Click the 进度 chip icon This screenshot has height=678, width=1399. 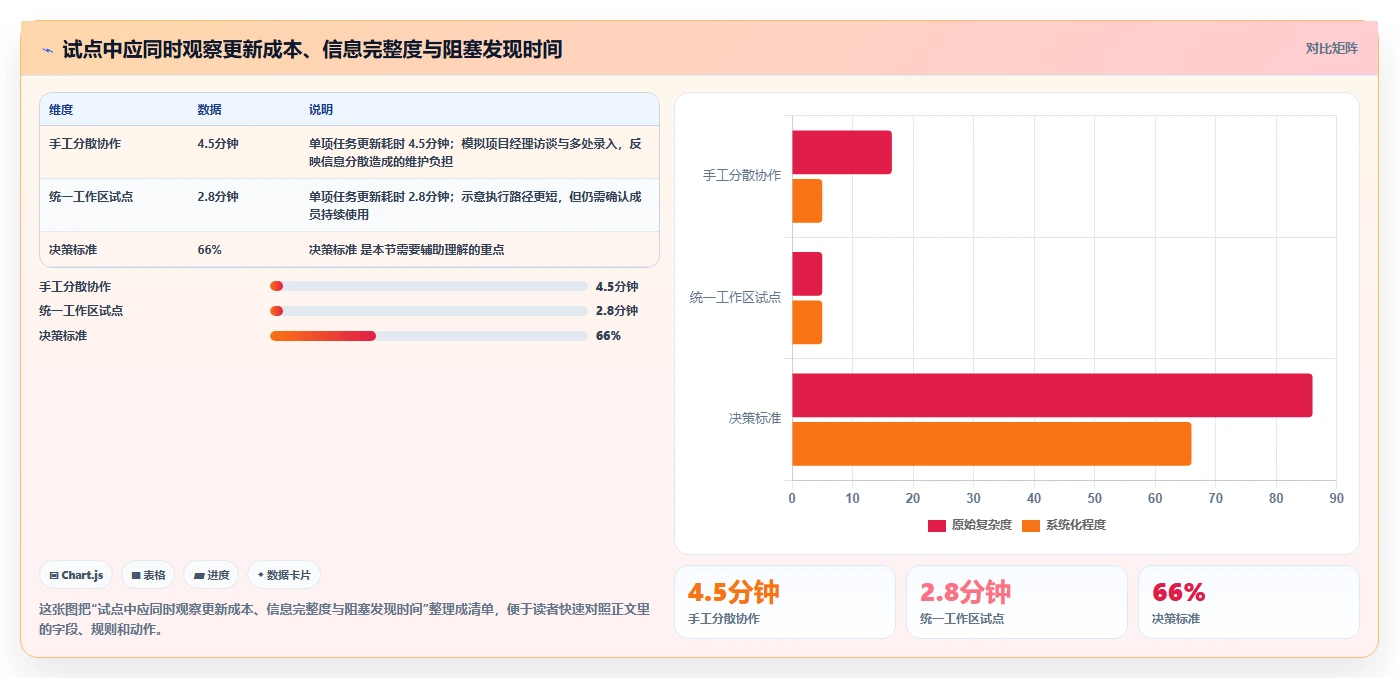pyautogui.click(x=199, y=575)
